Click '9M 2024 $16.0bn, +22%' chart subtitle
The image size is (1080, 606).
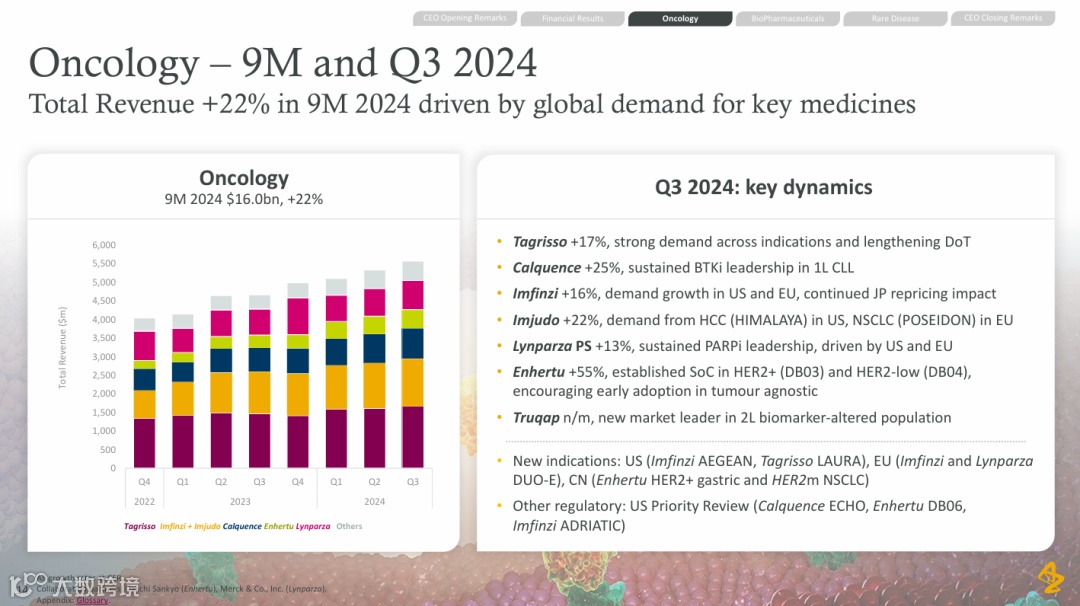tap(244, 199)
